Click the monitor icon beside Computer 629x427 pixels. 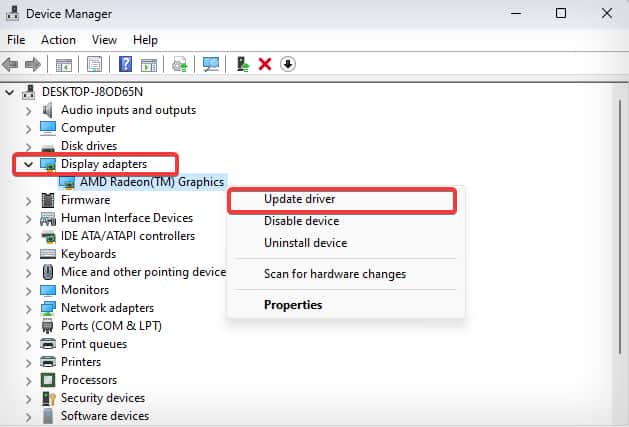point(48,128)
